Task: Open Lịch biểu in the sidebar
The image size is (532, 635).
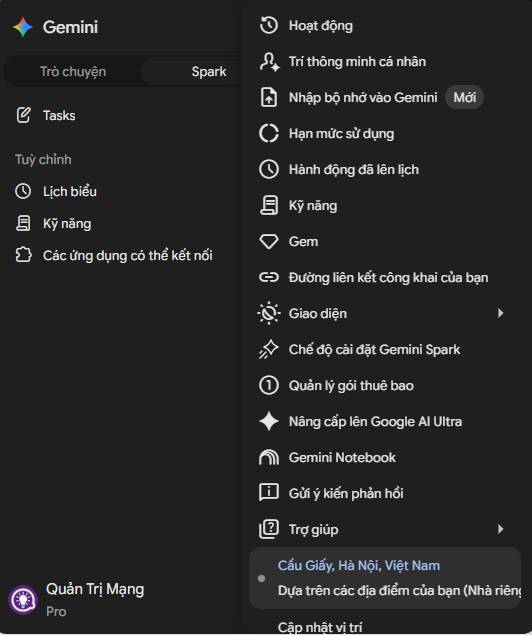Action: 70,191
